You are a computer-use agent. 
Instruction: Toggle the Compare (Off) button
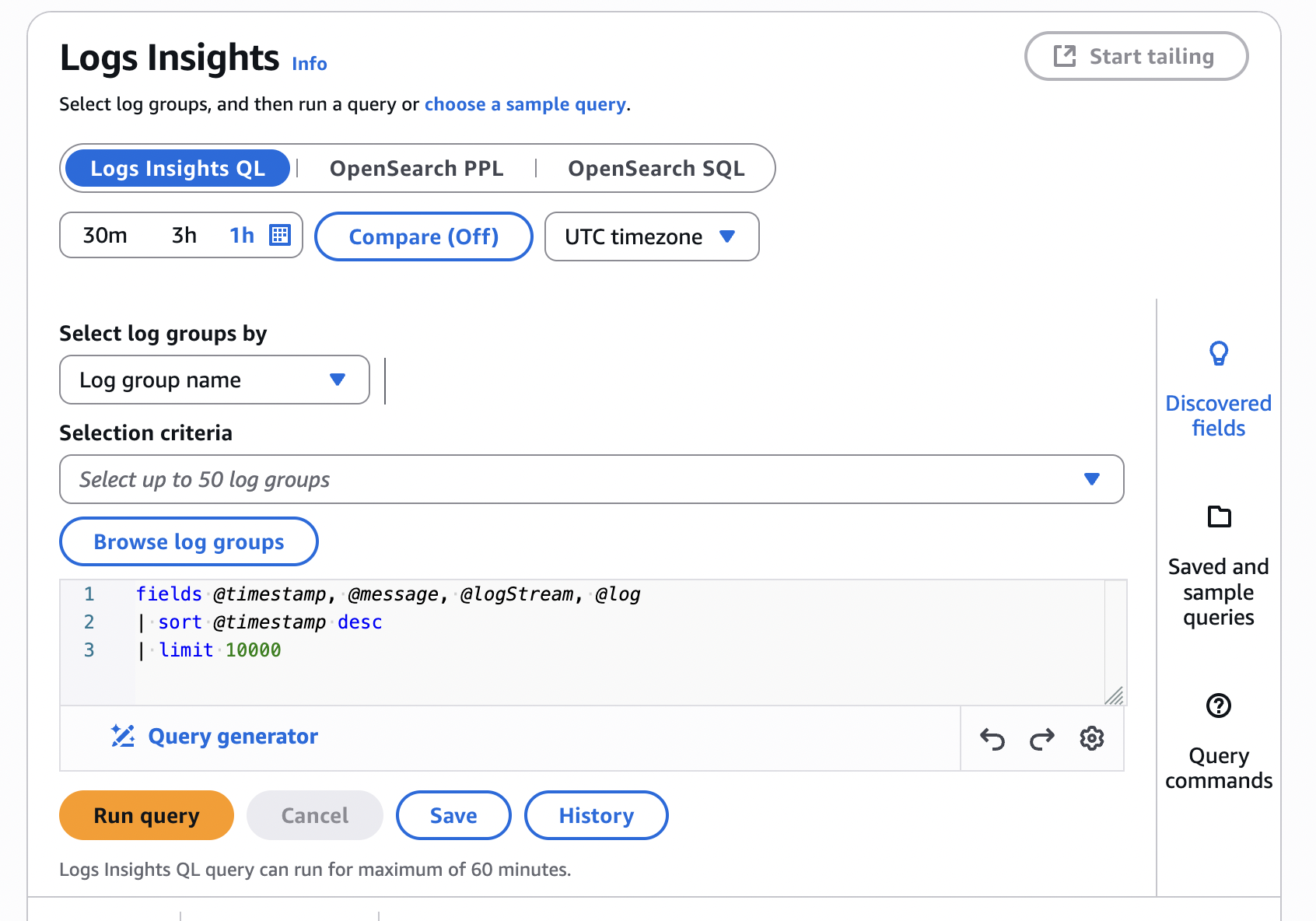[x=423, y=236]
